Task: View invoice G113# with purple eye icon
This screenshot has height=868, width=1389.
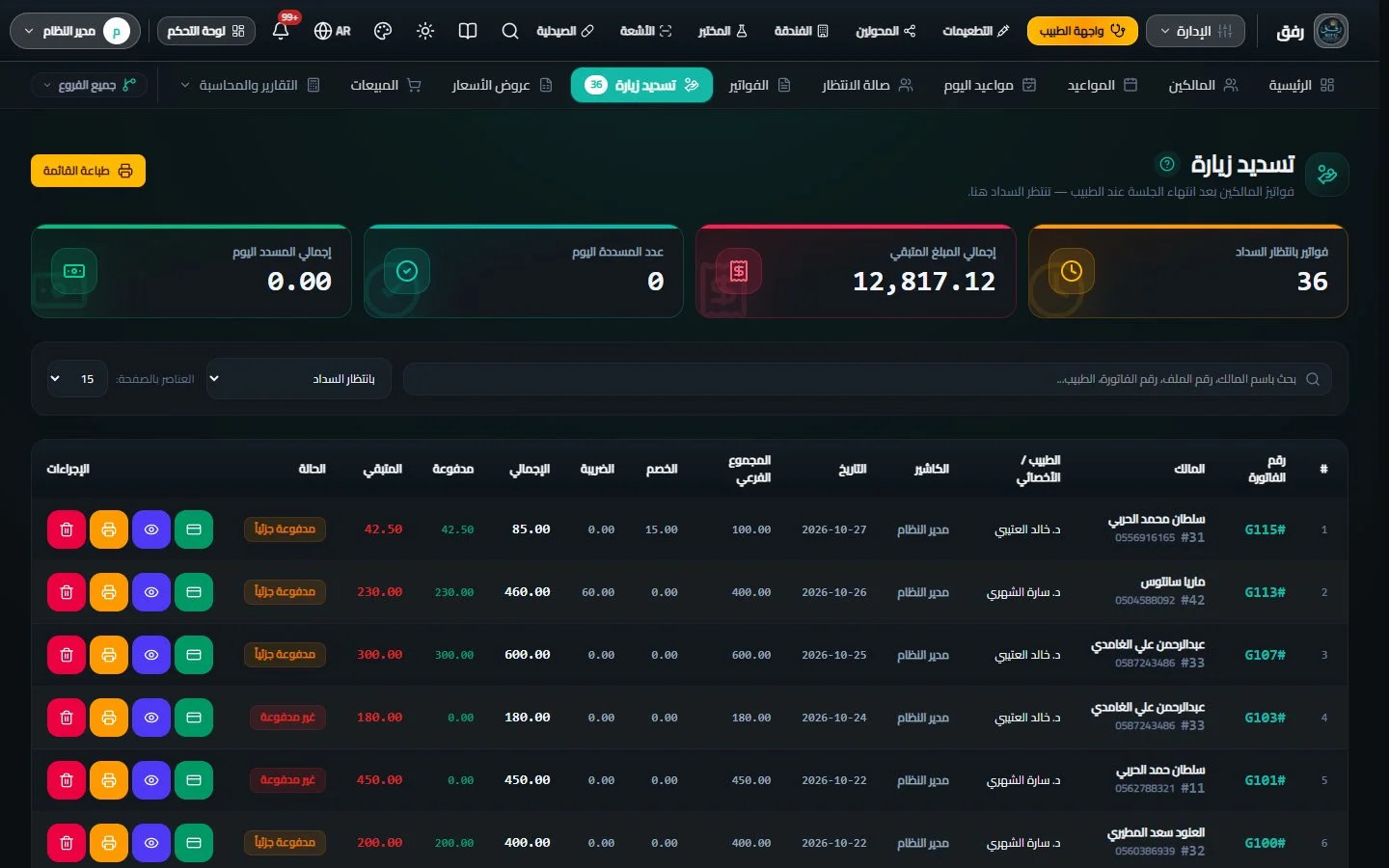Action: (151, 592)
